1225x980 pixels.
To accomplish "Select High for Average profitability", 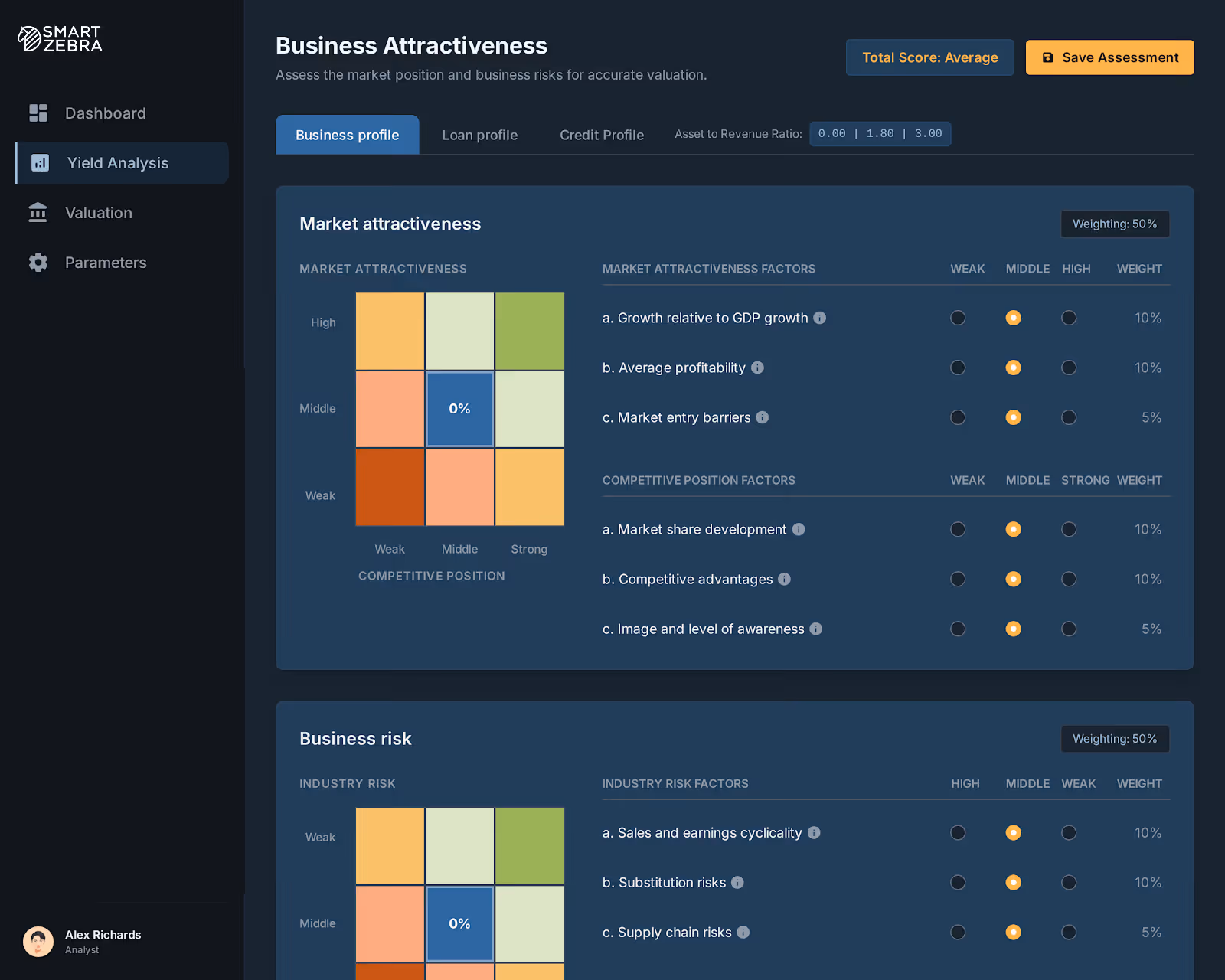I will (1069, 367).
